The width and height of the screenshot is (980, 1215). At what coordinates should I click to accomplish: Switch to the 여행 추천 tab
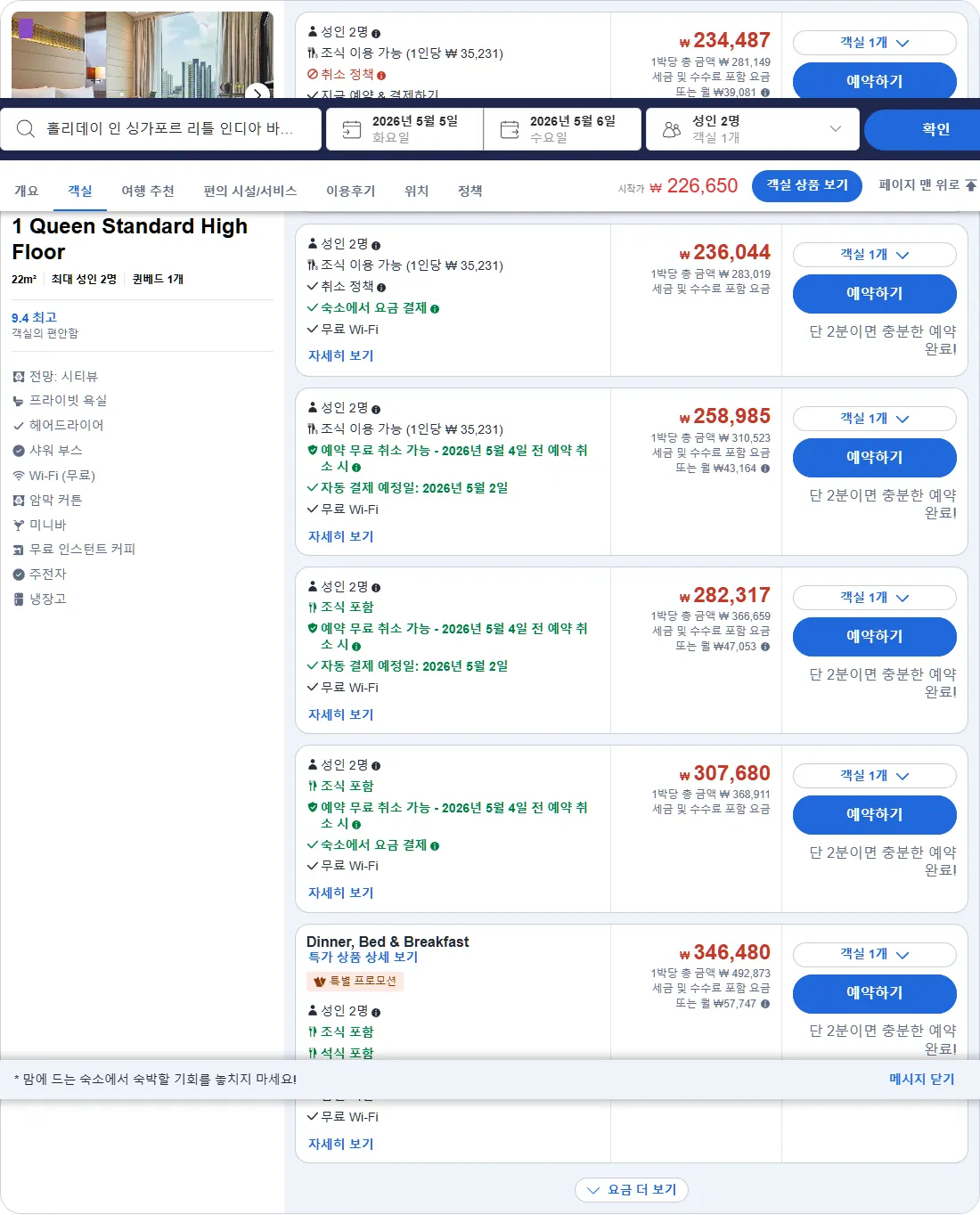148,191
